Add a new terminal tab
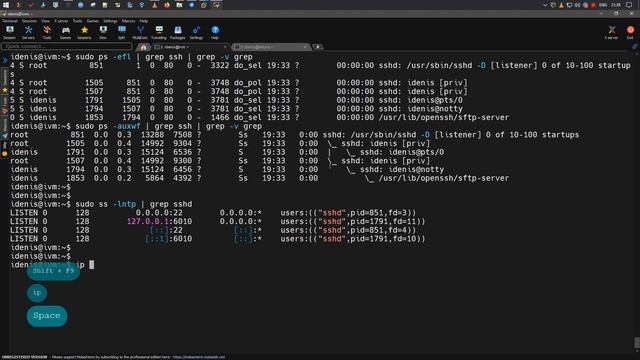This screenshot has height=360, width=640. point(318,47)
